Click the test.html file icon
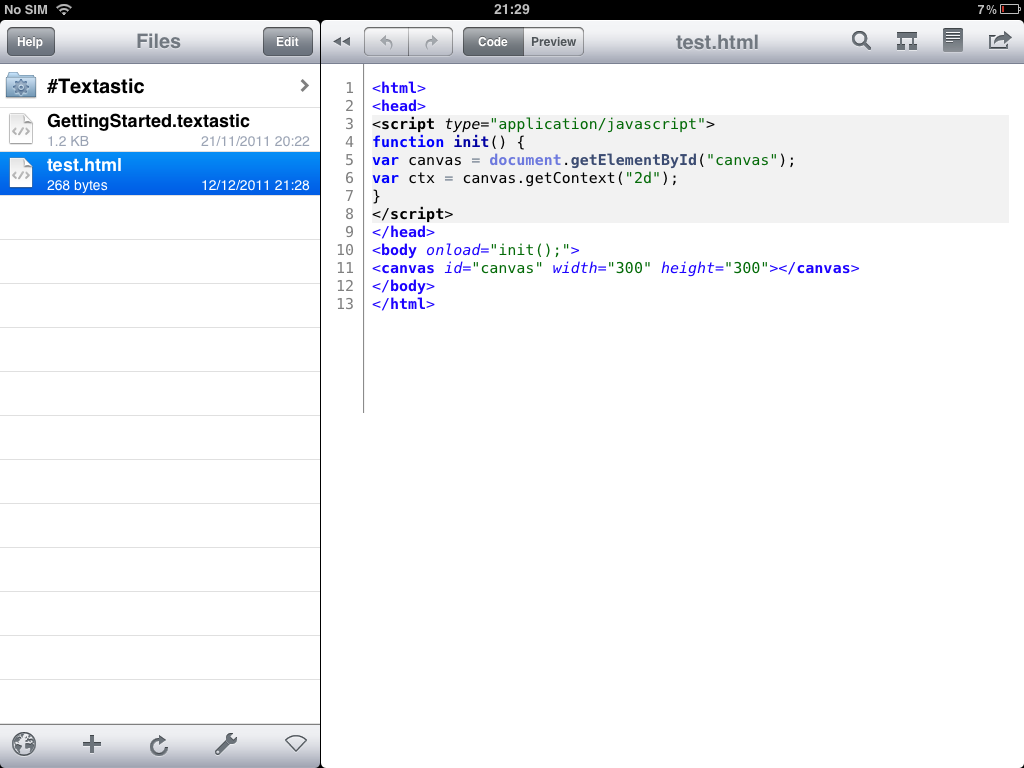Image resolution: width=1024 pixels, height=768 pixels. point(21,174)
